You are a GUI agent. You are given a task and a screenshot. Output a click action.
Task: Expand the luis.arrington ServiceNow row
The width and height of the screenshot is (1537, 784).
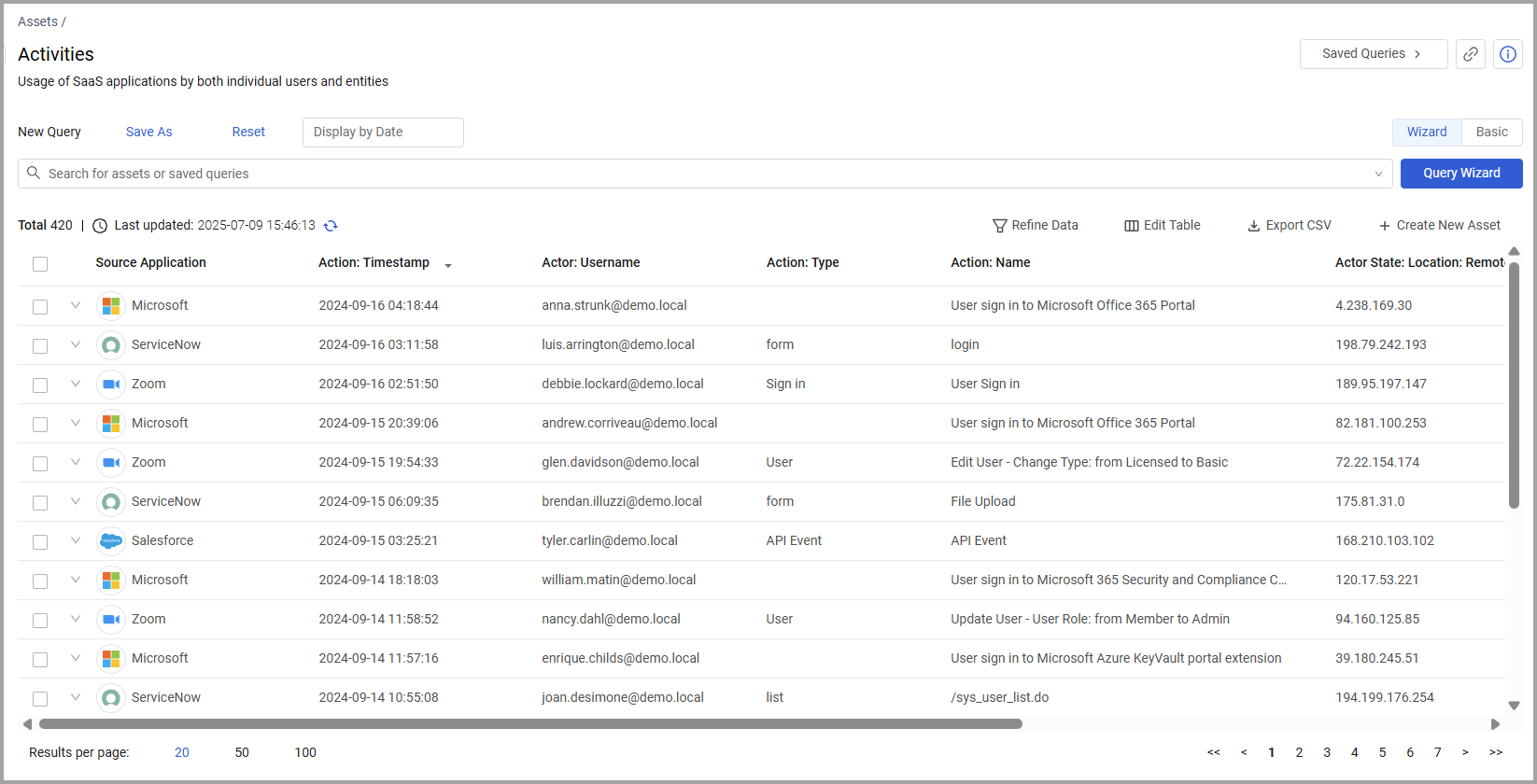[76, 344]
